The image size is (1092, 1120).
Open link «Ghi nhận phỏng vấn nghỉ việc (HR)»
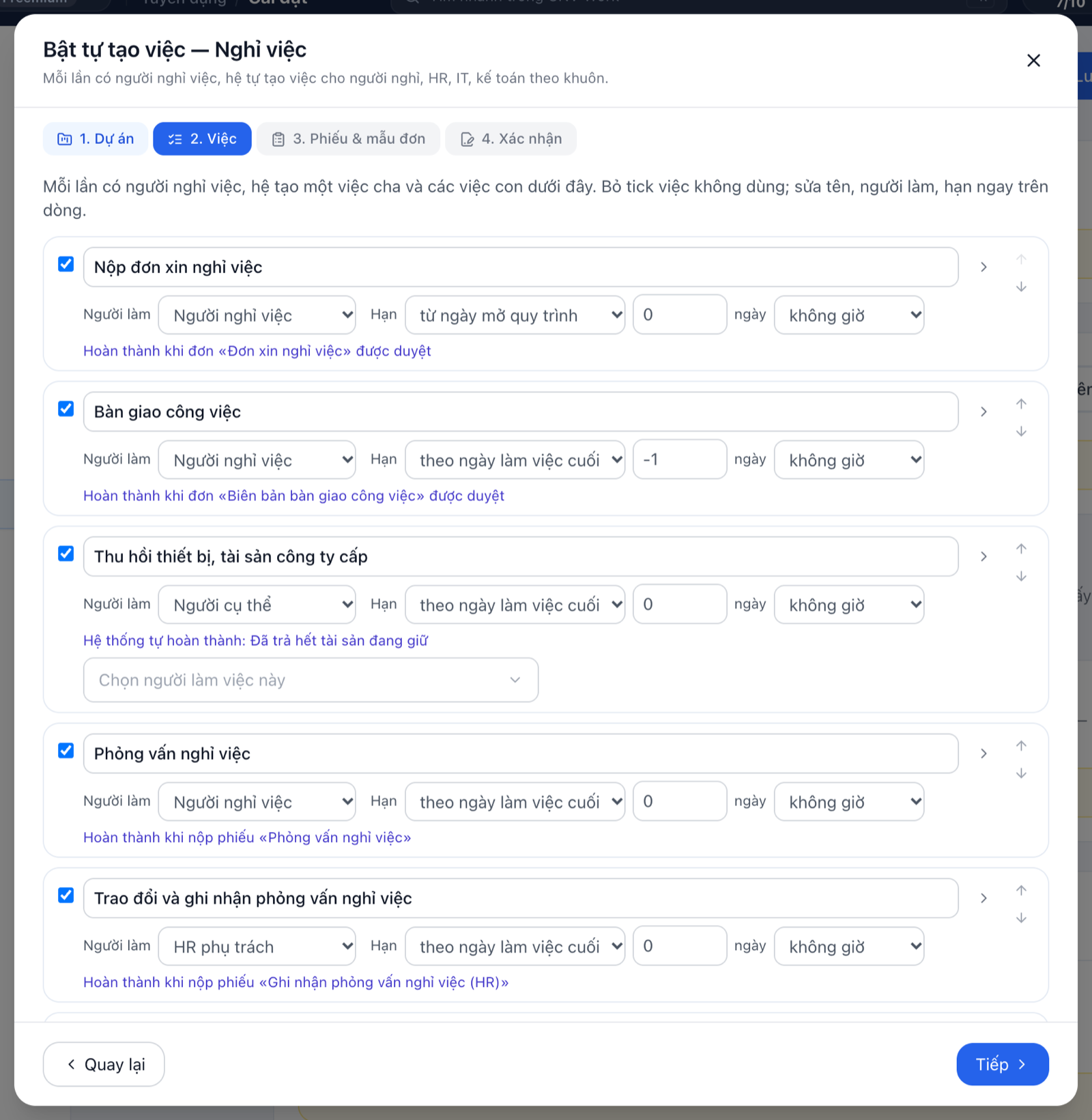pyautogui.click(x=296, y=982)
